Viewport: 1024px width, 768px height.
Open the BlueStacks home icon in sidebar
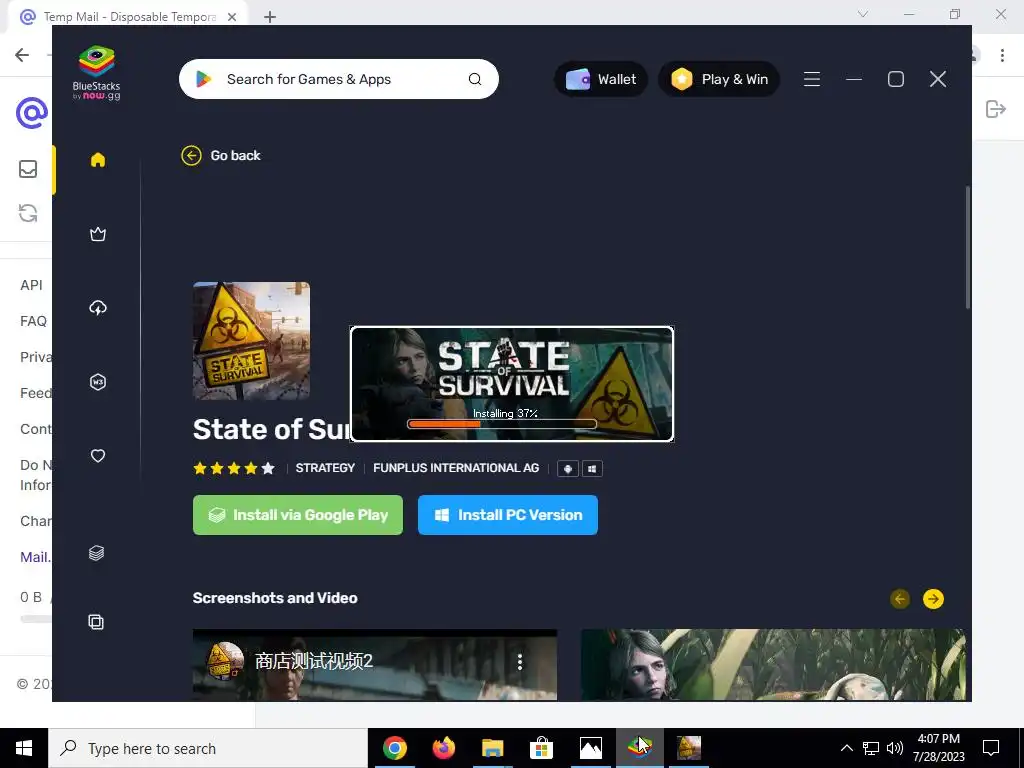(x=98, y=160)
